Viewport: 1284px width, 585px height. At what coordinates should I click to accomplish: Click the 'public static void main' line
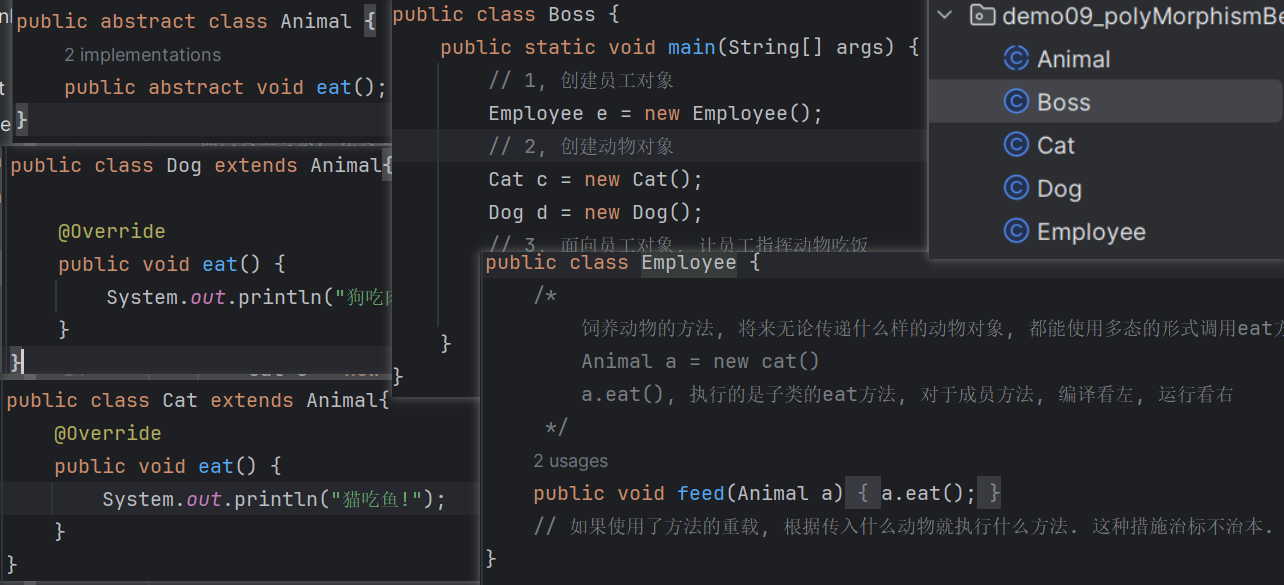tap(680, 47)
